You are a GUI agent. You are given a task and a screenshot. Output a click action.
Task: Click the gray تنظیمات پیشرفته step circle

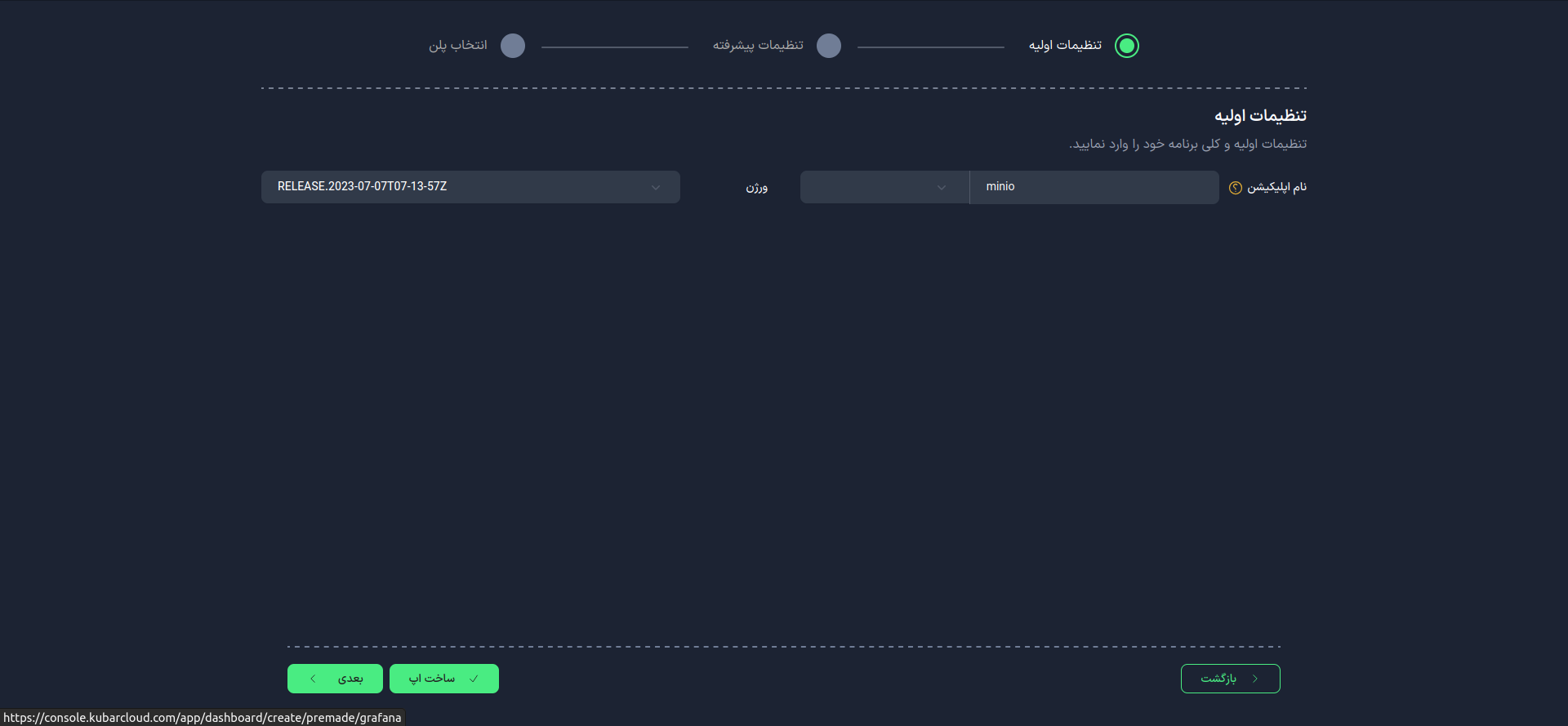click(829, 46)
